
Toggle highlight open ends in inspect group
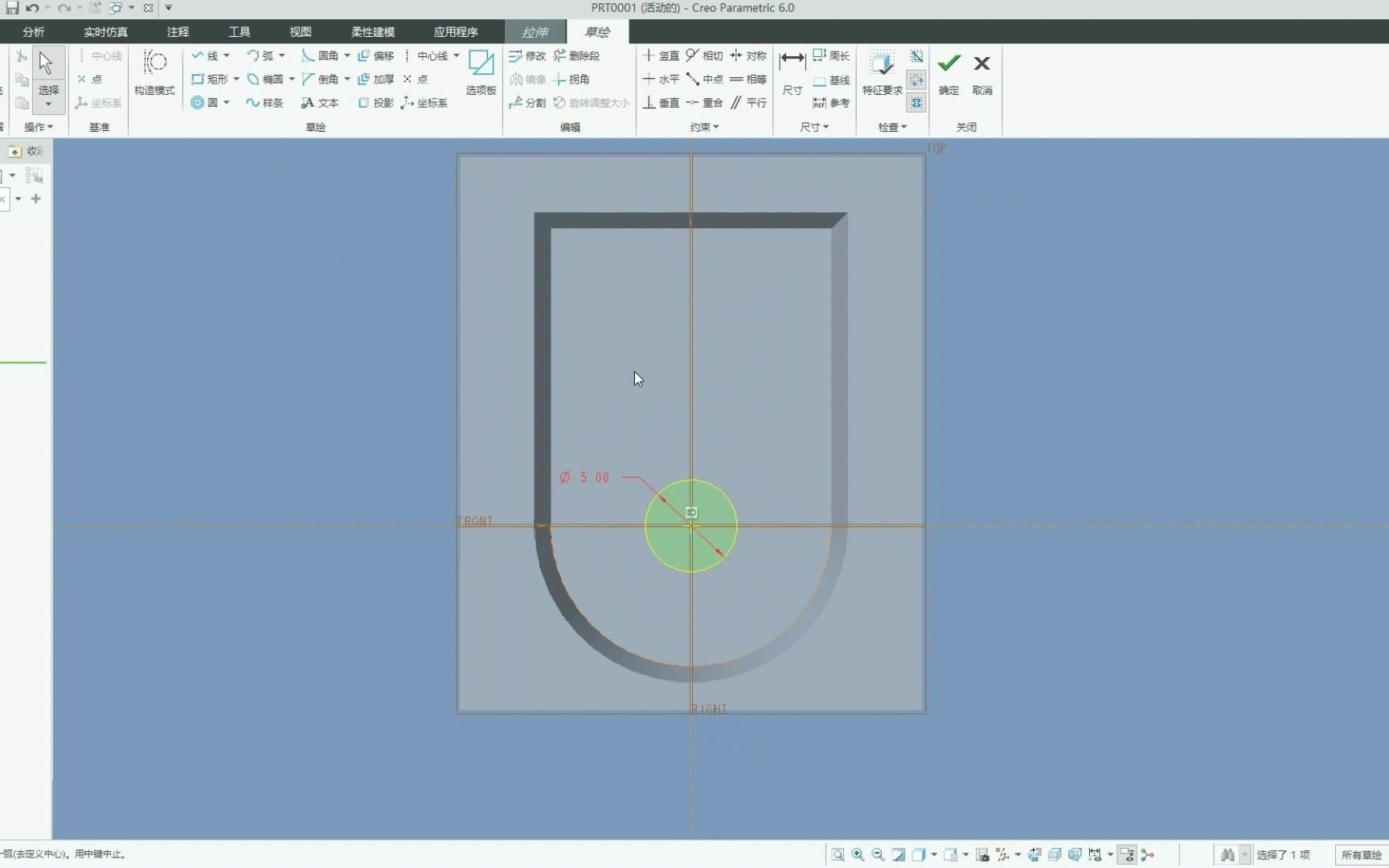click(916, 80)
